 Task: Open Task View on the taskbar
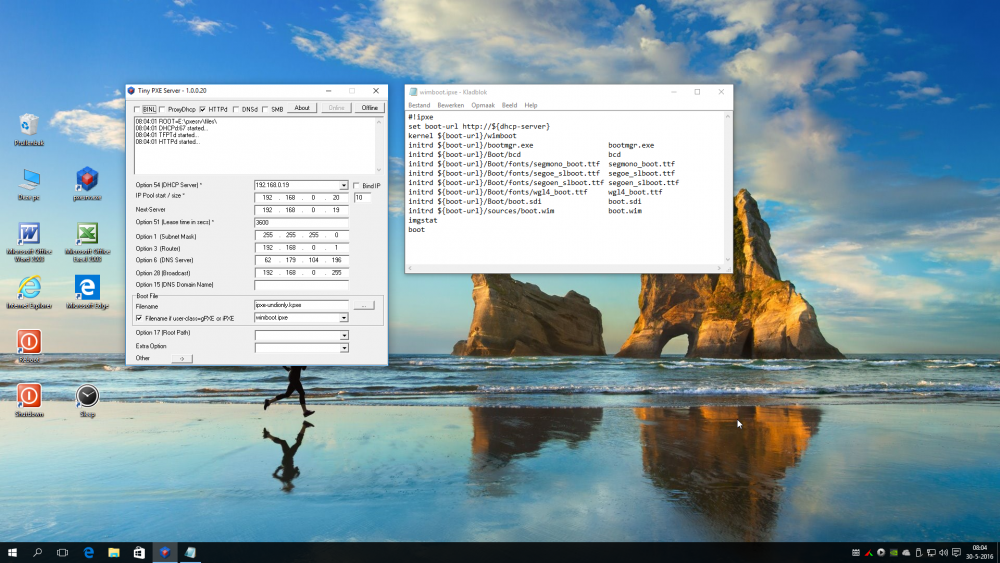[62, 552]
